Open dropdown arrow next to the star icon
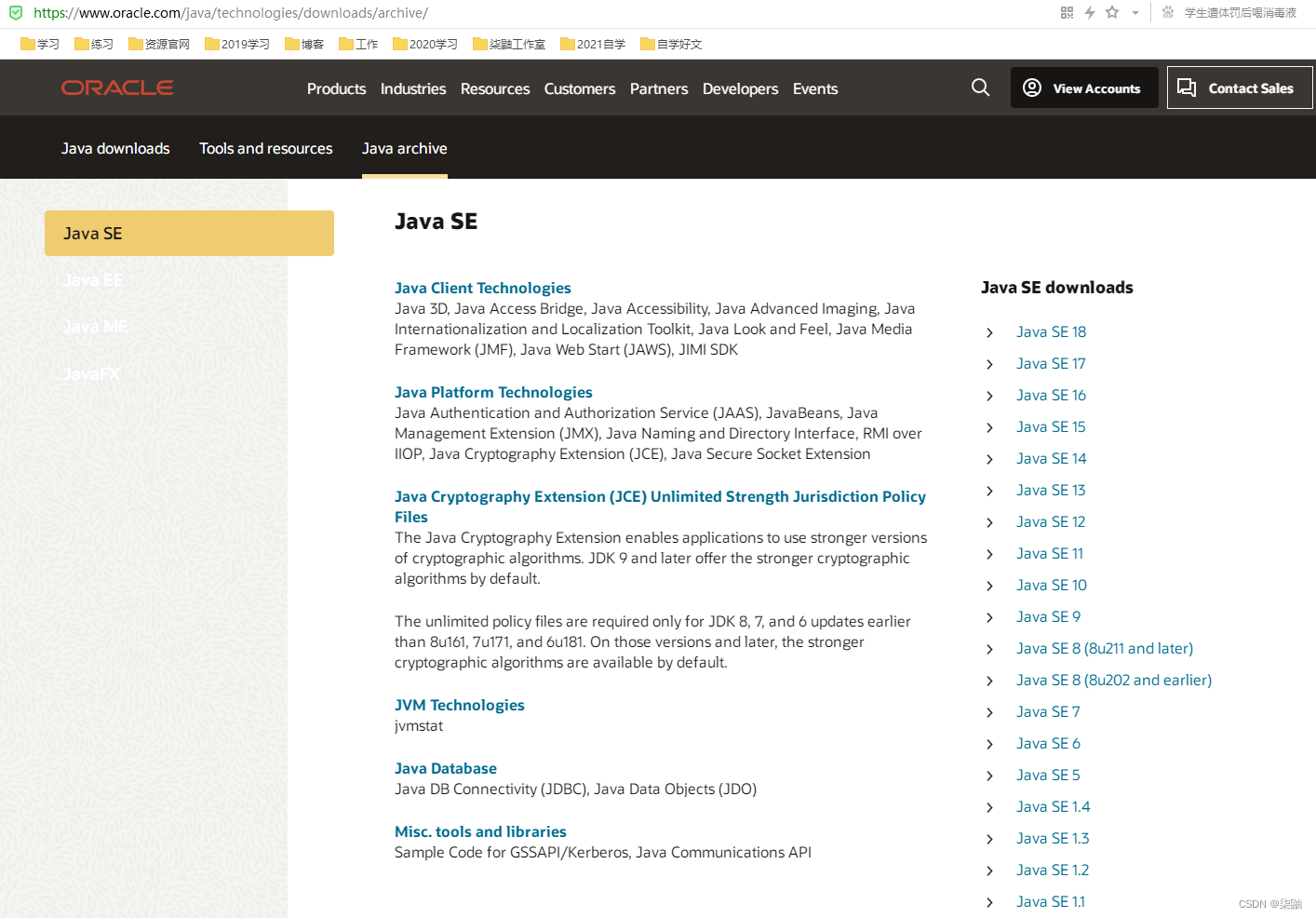The width and height of the screenshot is (1316, 918). [x=1135, y=13]
